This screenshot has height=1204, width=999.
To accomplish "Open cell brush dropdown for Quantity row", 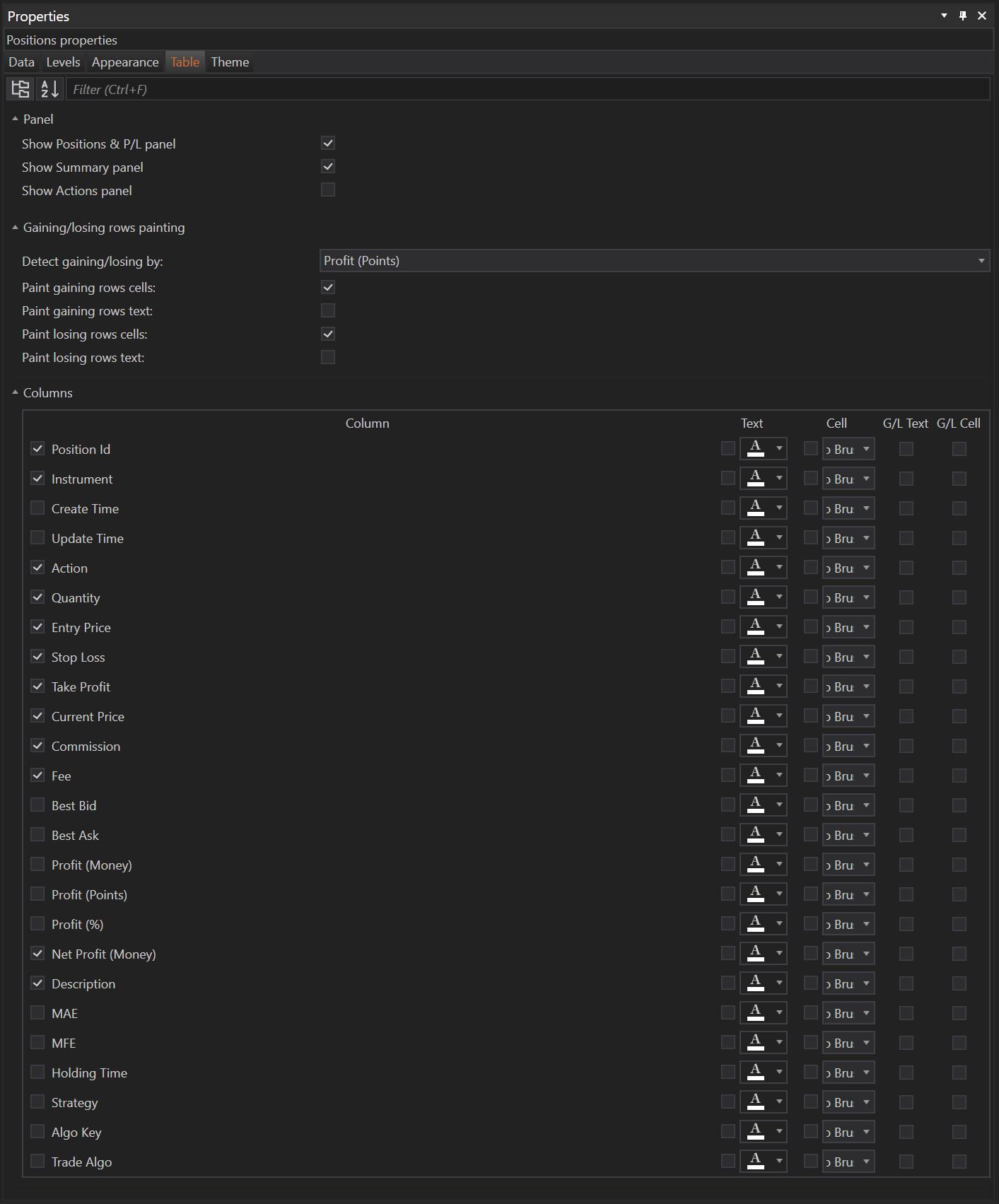I will coord(866,597).
